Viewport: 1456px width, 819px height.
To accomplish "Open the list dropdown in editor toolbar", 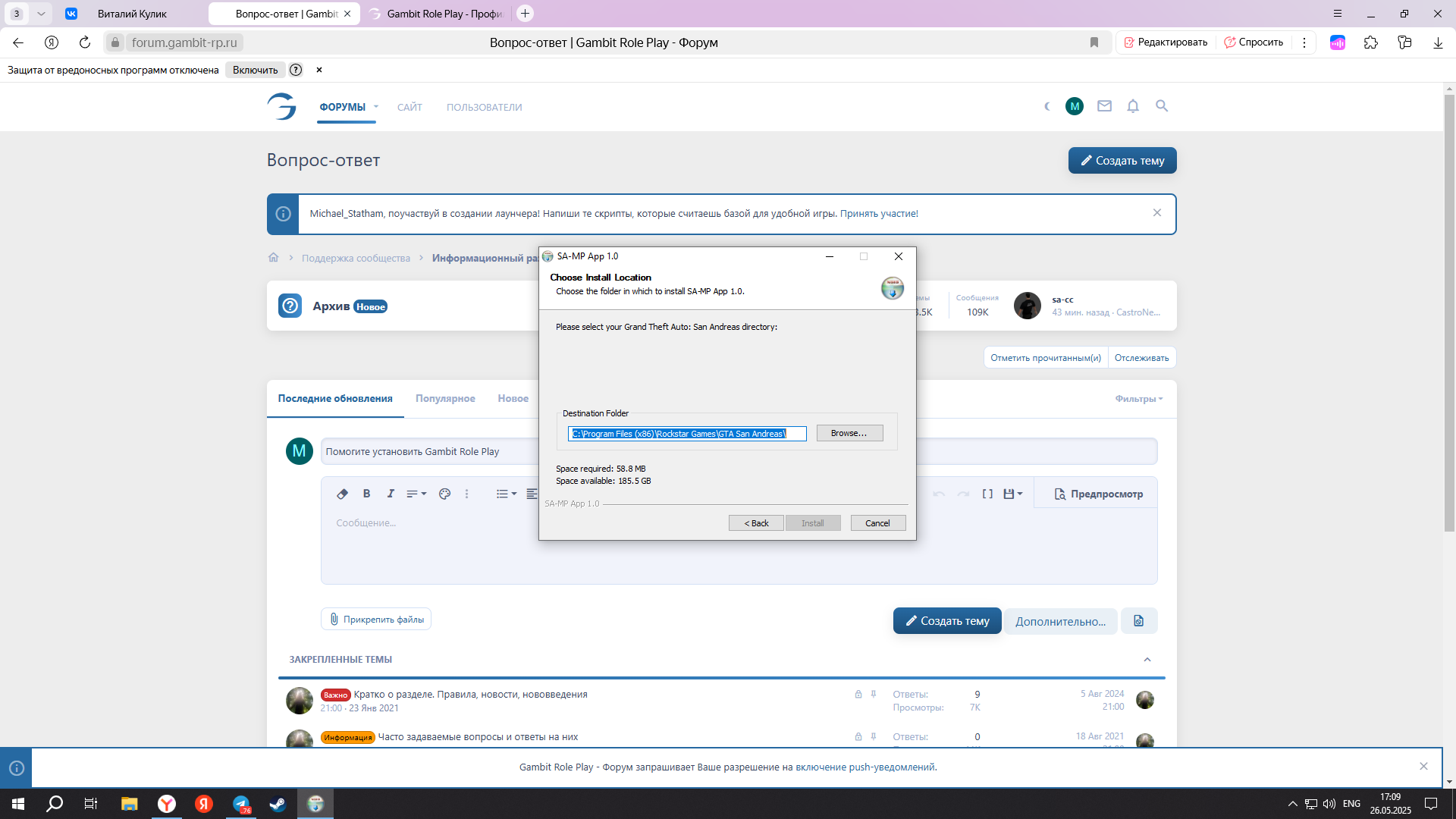I will [x=506, y=494].
